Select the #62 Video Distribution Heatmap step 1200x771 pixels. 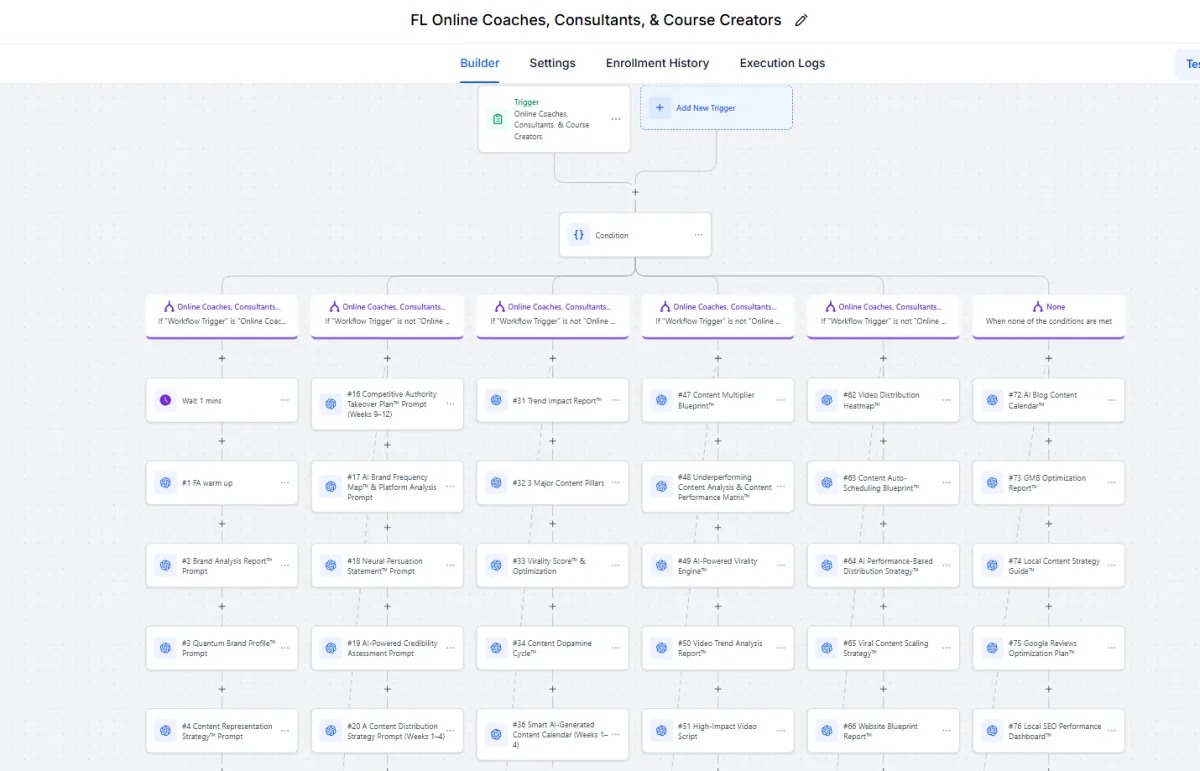coord(883,400)
